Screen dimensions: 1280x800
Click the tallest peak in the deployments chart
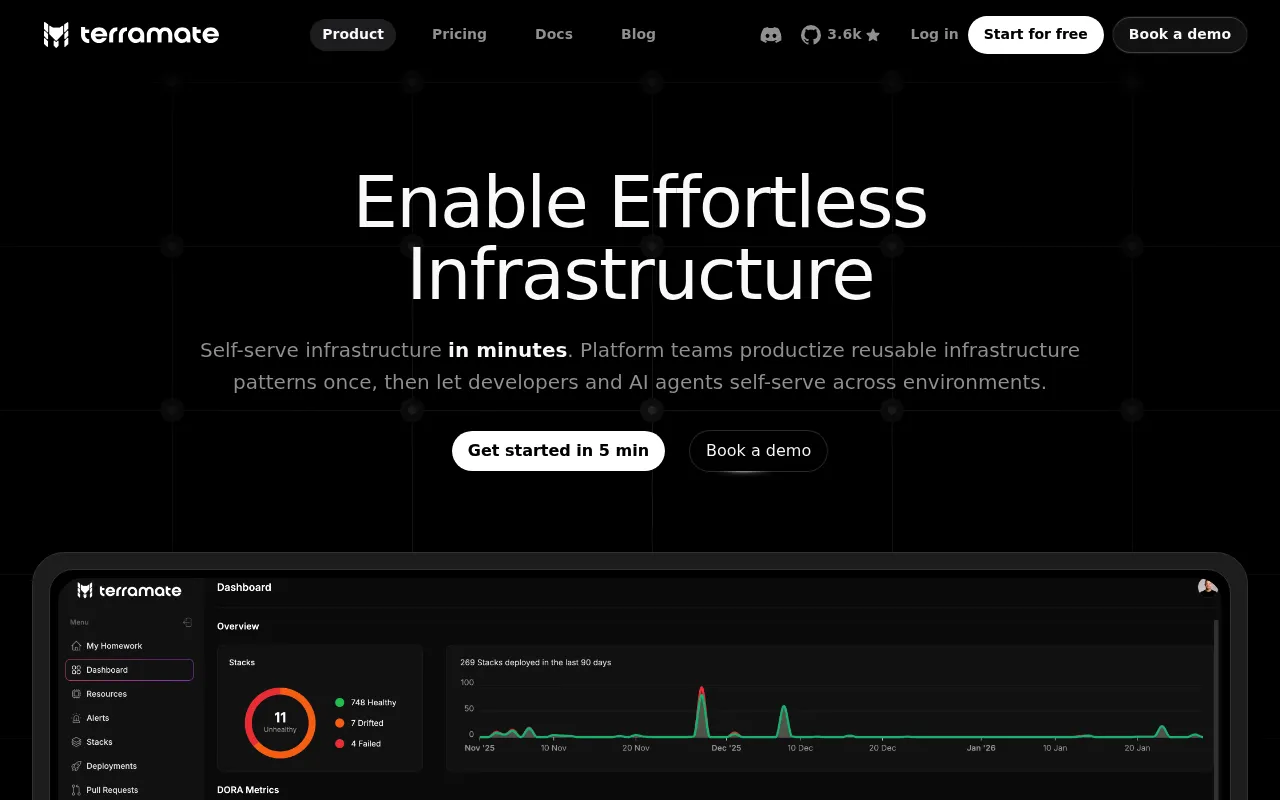pyautogui.click(x=701, y=711)
